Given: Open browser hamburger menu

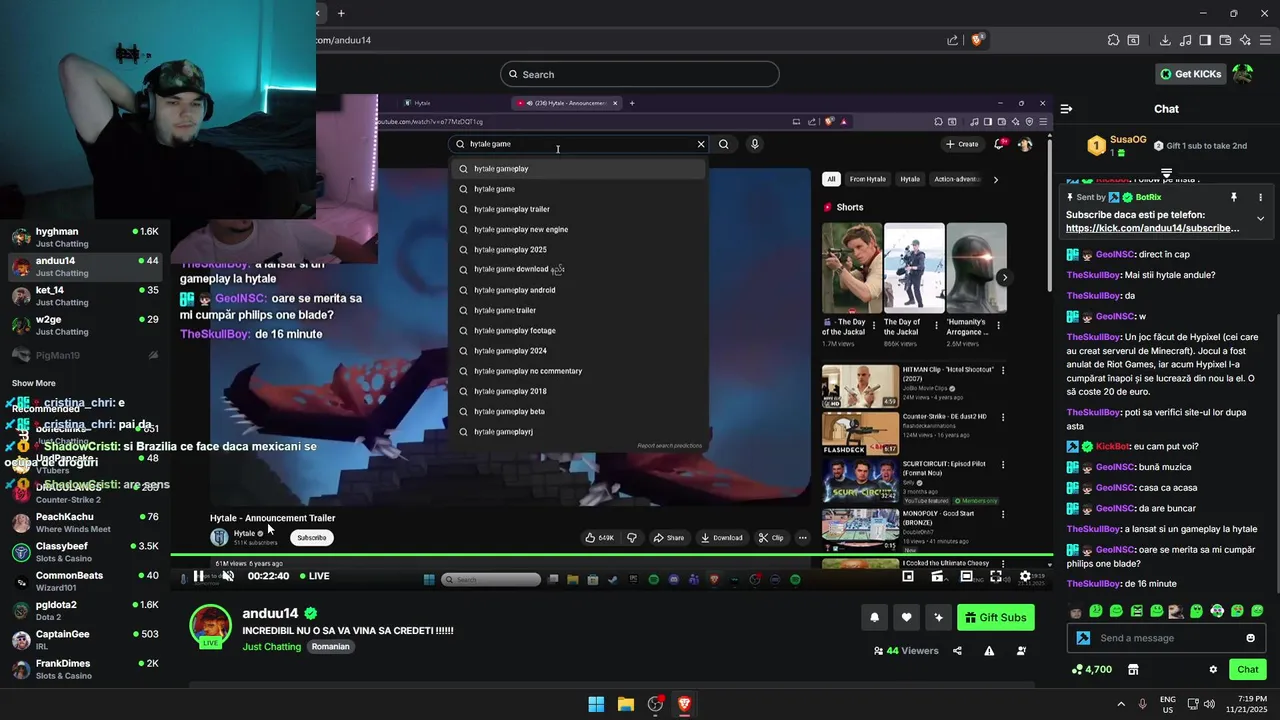Looking at the screenshot, I should [x=1265, y=40].
